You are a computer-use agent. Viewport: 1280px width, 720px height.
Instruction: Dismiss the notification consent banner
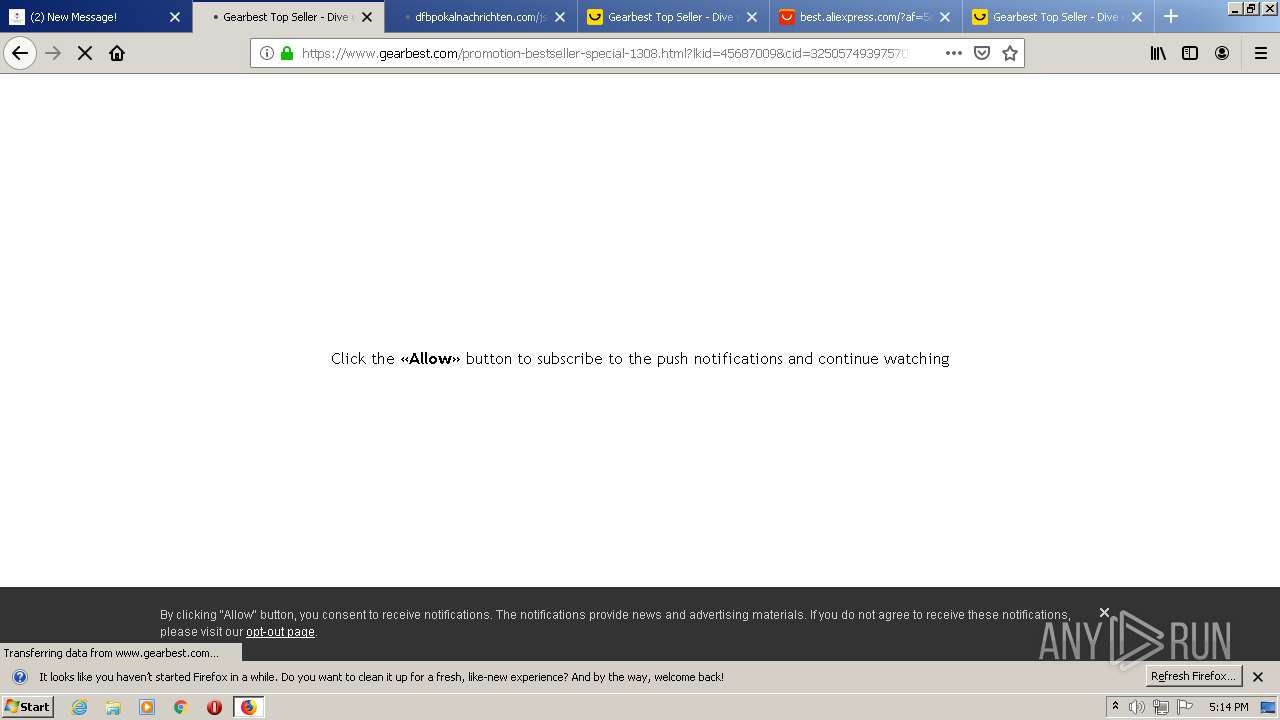pos(1104,612)
